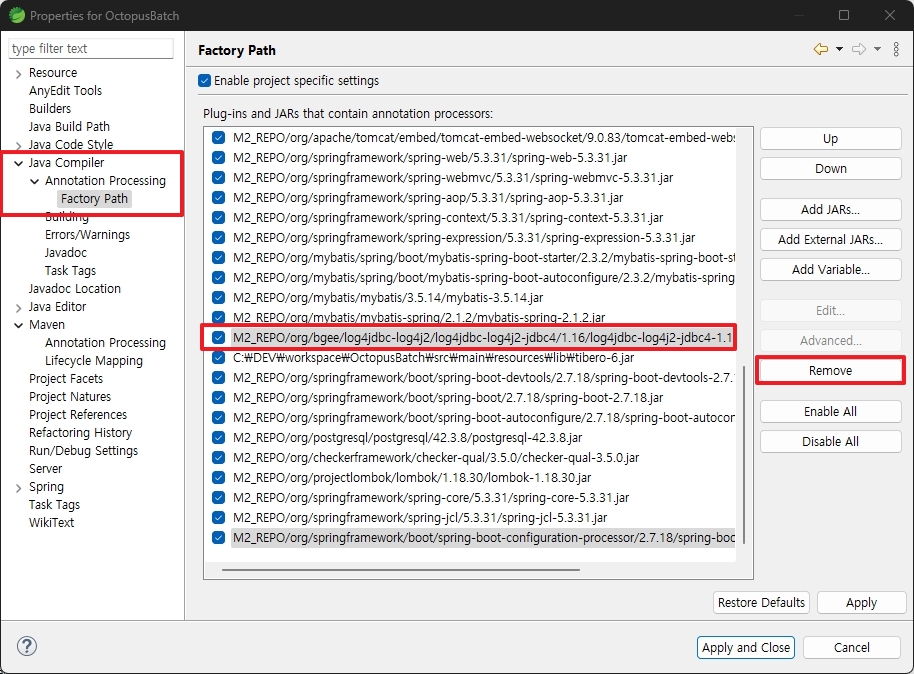Click the Down button
914x674 pixels.
pyautogui.click(x=831, y=168)
